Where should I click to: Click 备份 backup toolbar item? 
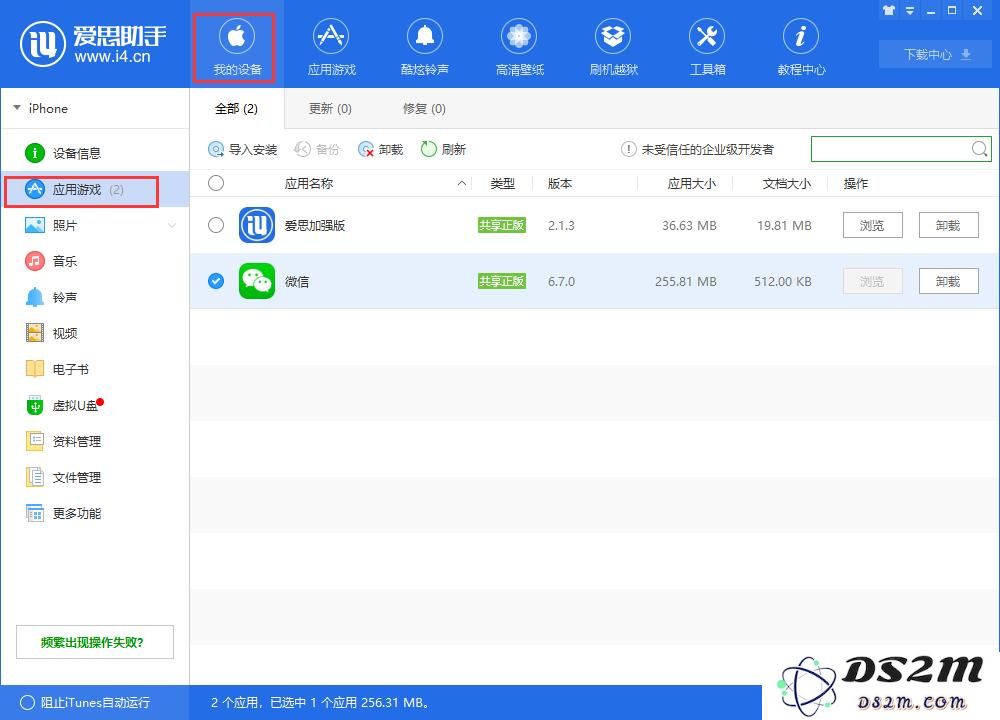317,149
